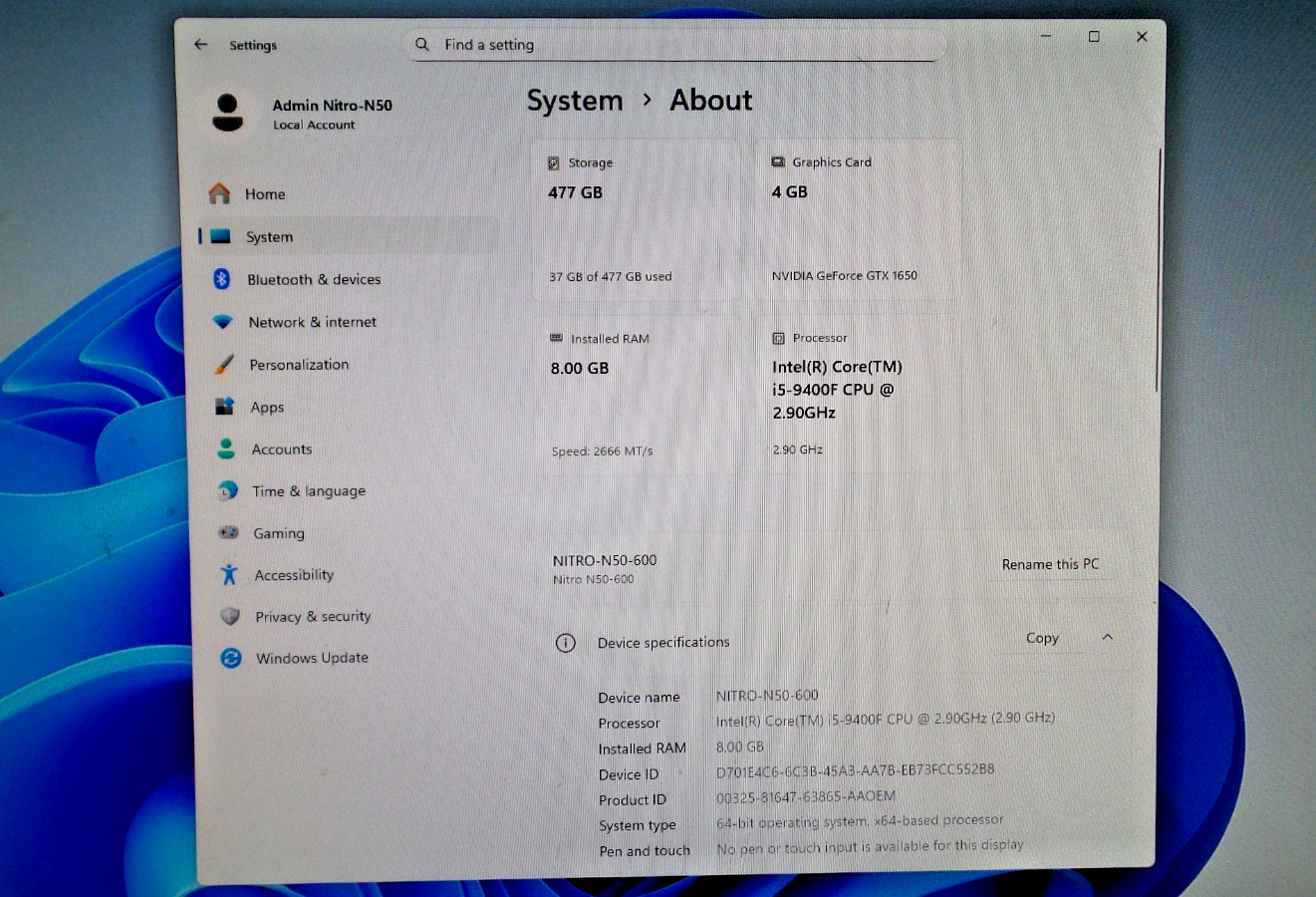Open the Accounts settings page

click(x=281, y=449)
